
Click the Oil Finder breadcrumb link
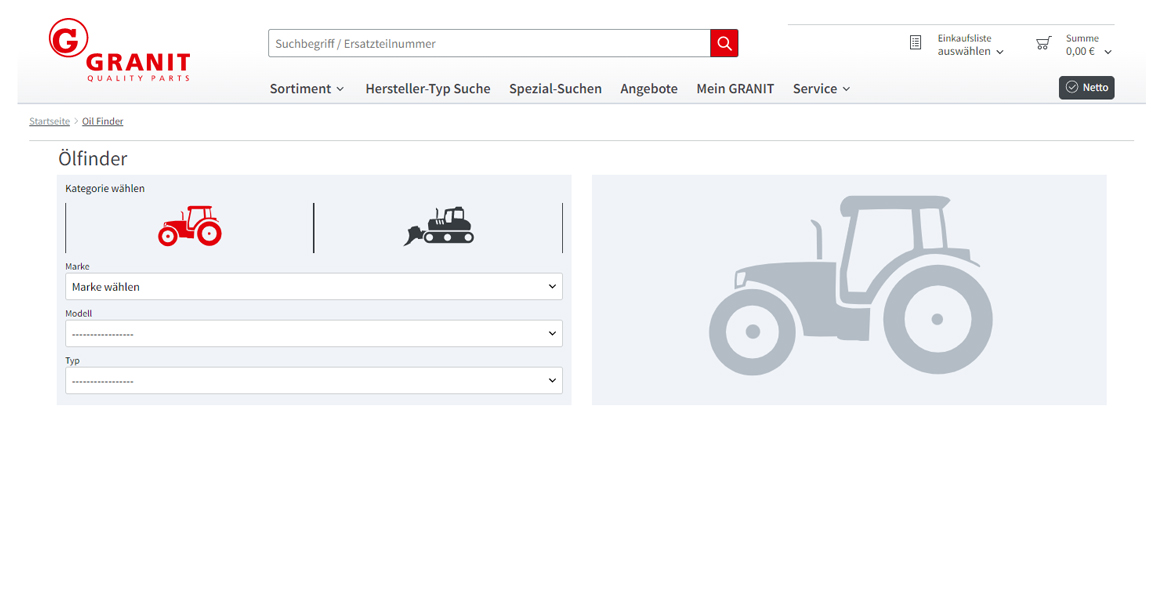tap(102, 121)
